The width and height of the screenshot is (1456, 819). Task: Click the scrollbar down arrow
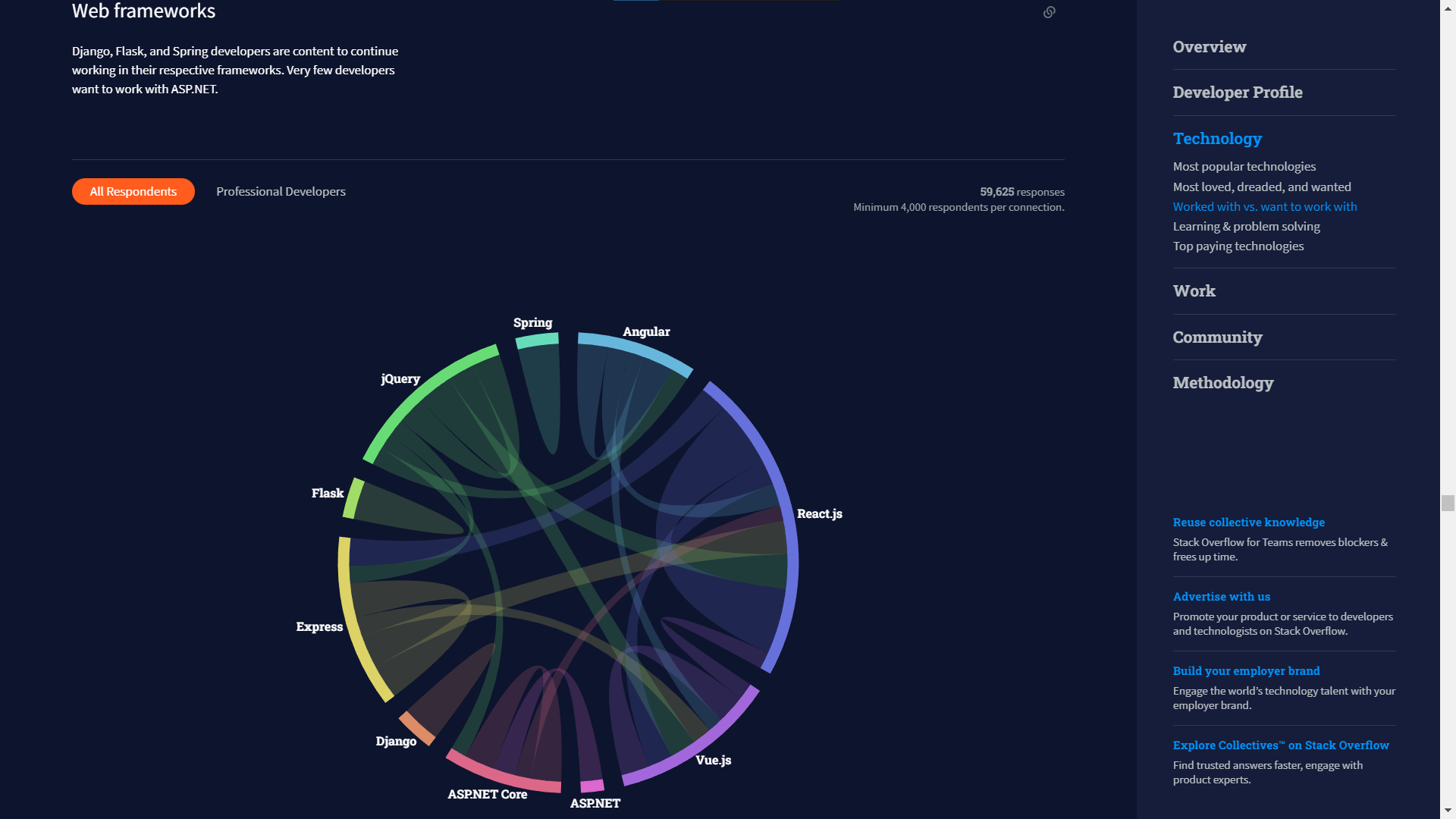pyautogui.click(x=1448, y=811)
